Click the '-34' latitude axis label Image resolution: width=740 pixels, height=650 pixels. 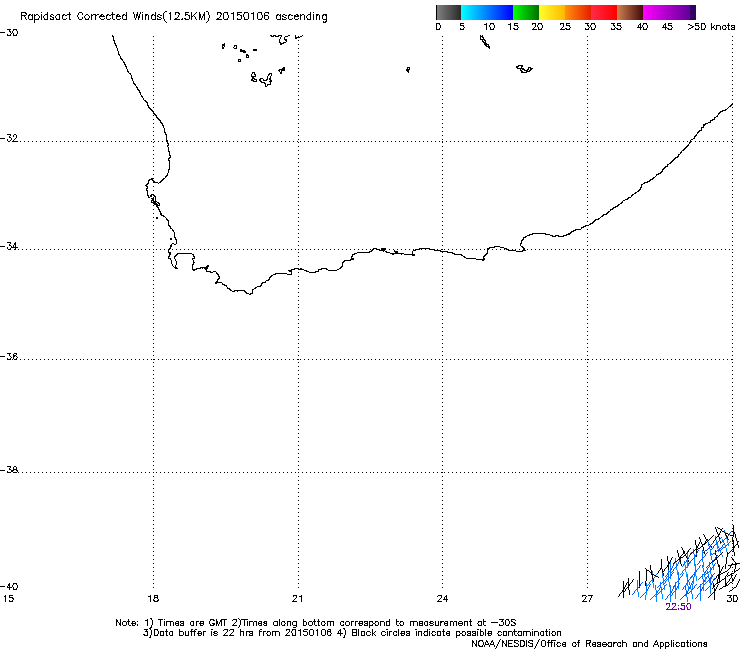[9, 246]
